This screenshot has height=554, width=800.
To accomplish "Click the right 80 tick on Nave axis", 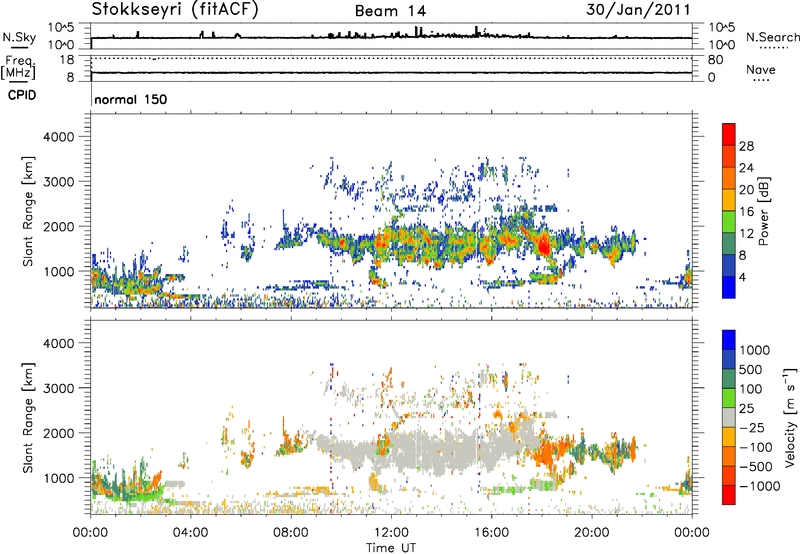I will (715, 60).
